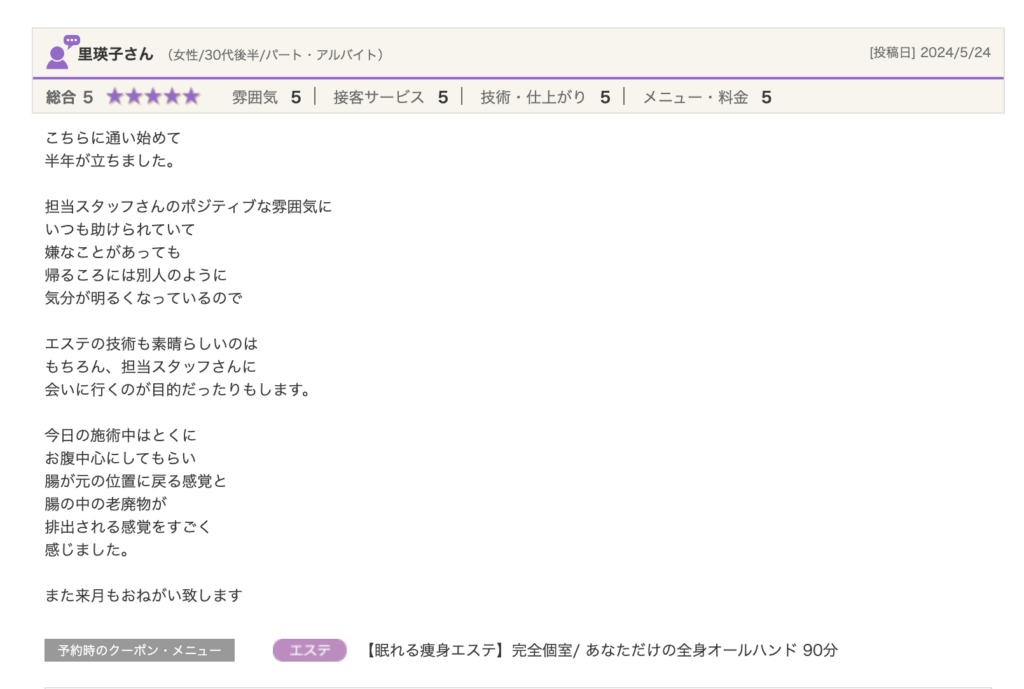Screen dimensions: 1024x689
Task: Click the five-star overall rating
Action: pyautogui.click(x=153, y=97)
